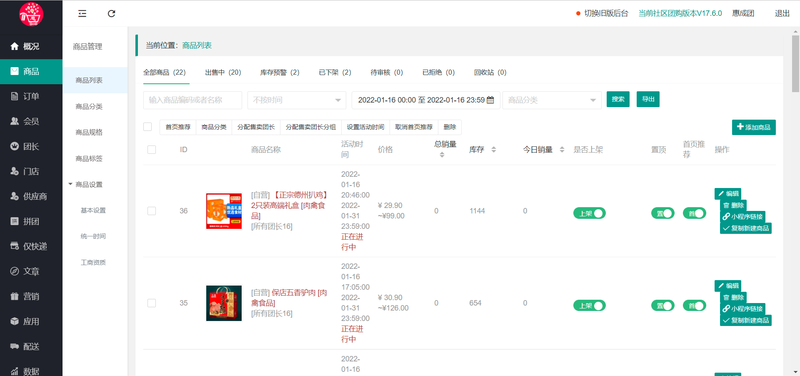Get 小程序链接 for product 35
The width and height of the screenshot is (800, 376).
[x=742, y=309]
